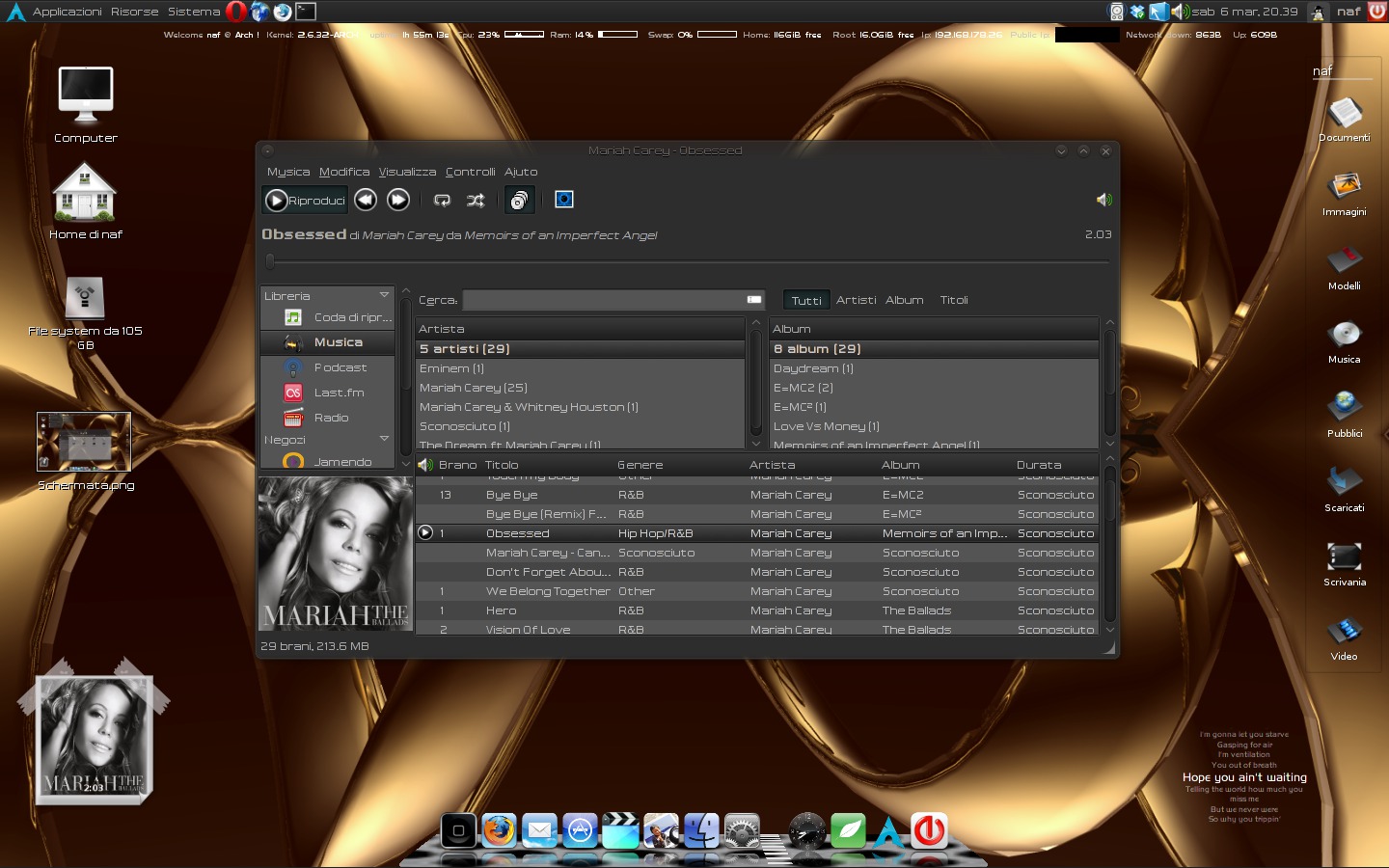
Task: Open Musica folder in right sidebar
Action: pyautogui.click(x=1345, y=340)
